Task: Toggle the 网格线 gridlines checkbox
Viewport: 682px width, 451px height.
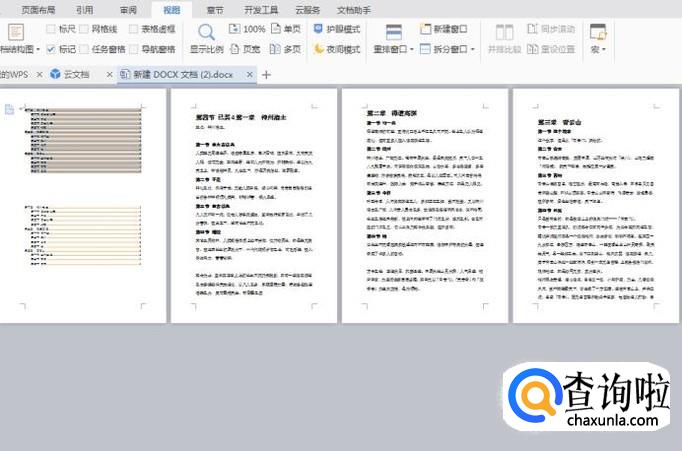Action: coord(84,30)
